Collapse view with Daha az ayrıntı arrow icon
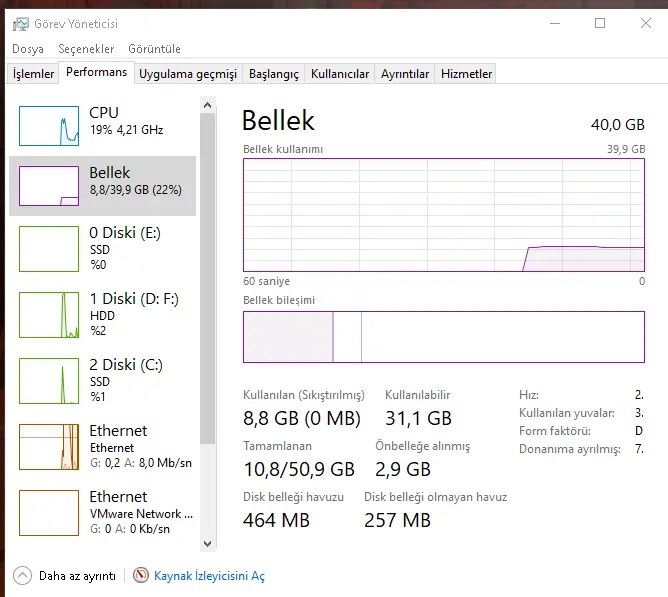Image resolution: width=668 pixels, height=597 pixels. tap(23, 576)
